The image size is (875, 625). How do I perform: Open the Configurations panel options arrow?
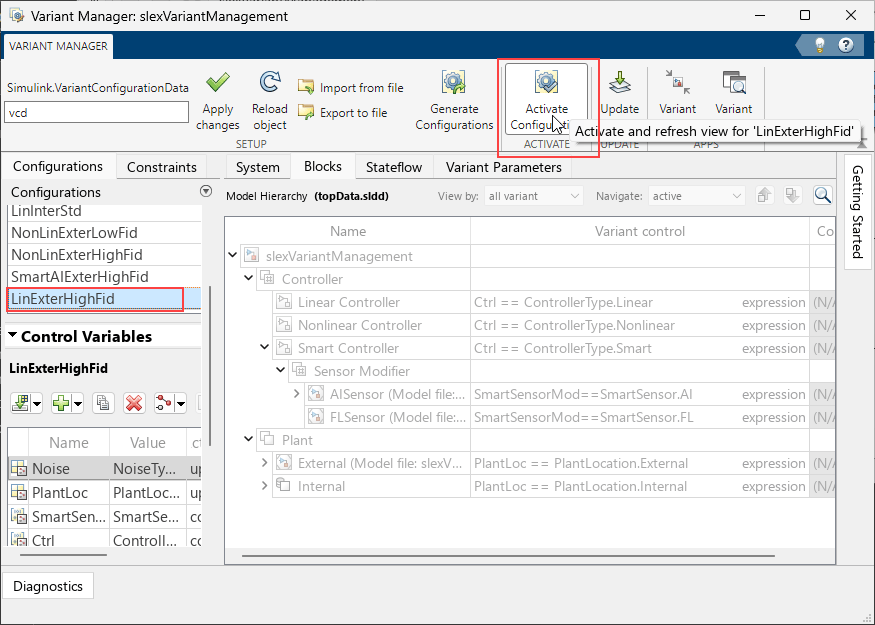(x=206, y=191)
